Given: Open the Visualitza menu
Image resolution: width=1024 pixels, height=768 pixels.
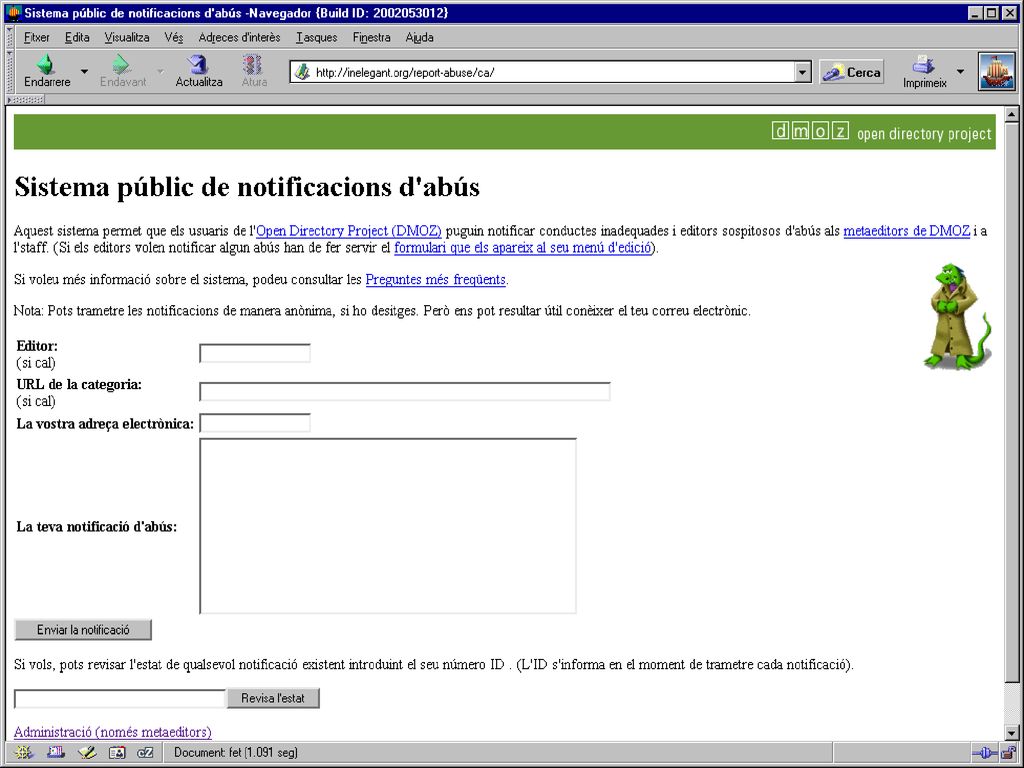Looking at the screenshot, I should [x=127, y=37].
